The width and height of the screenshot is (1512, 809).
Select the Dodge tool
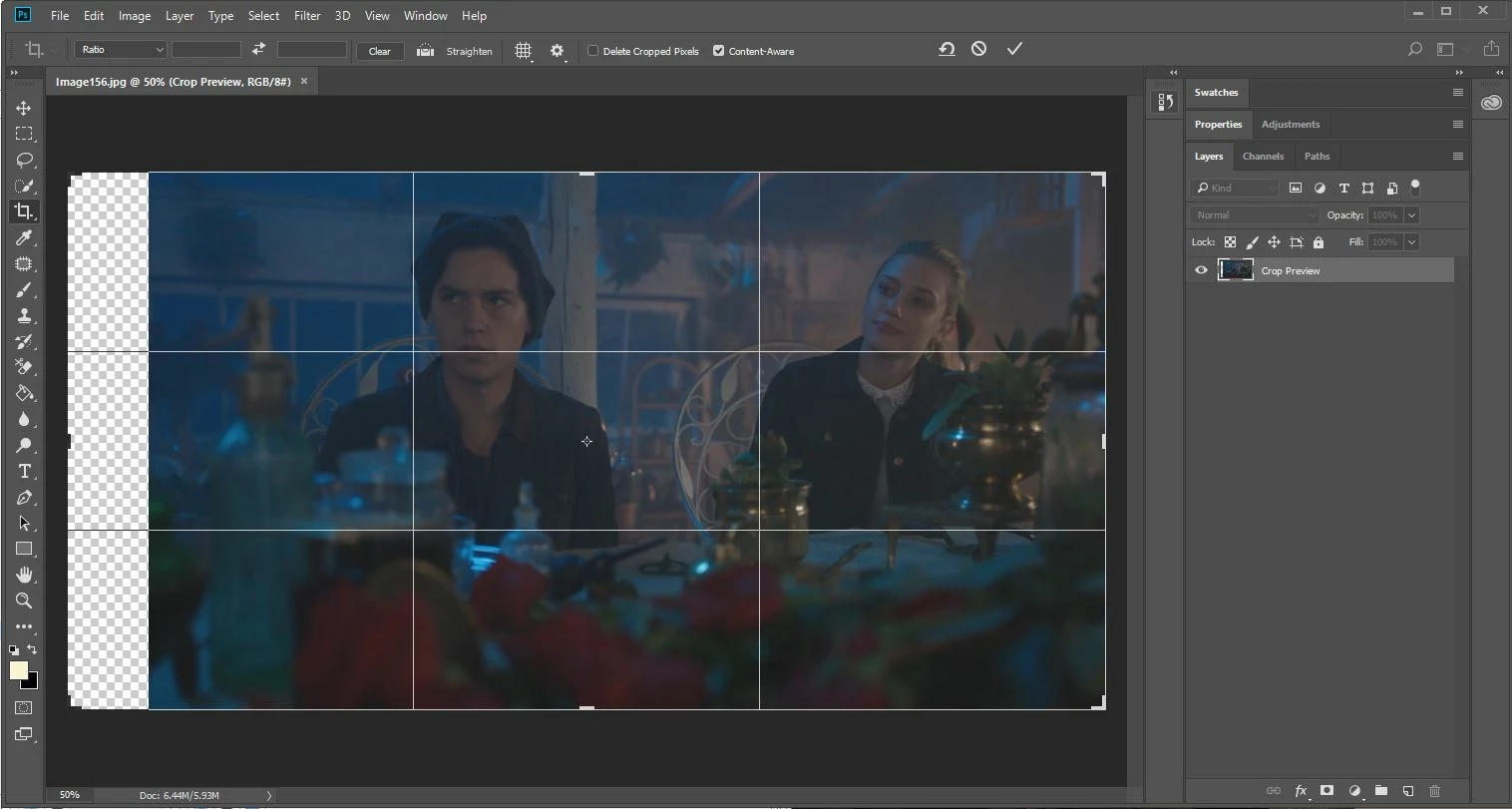tap(24, 445)
